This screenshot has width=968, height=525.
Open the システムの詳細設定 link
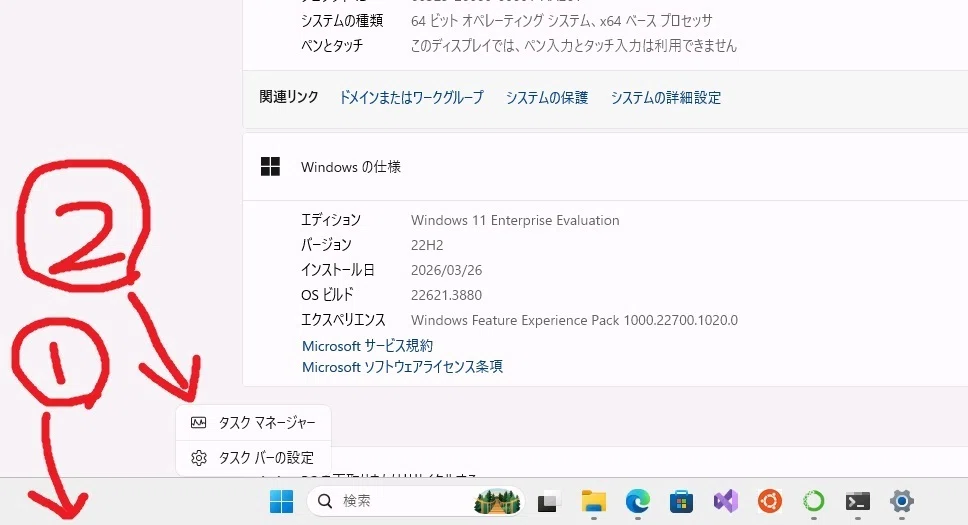click(666, 98)
